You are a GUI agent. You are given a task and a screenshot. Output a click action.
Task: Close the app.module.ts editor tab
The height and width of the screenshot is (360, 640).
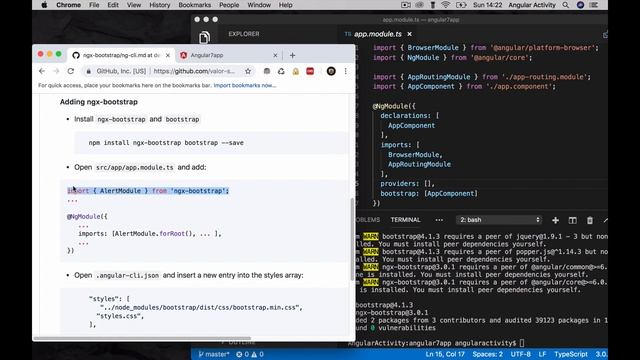(409, 34)
